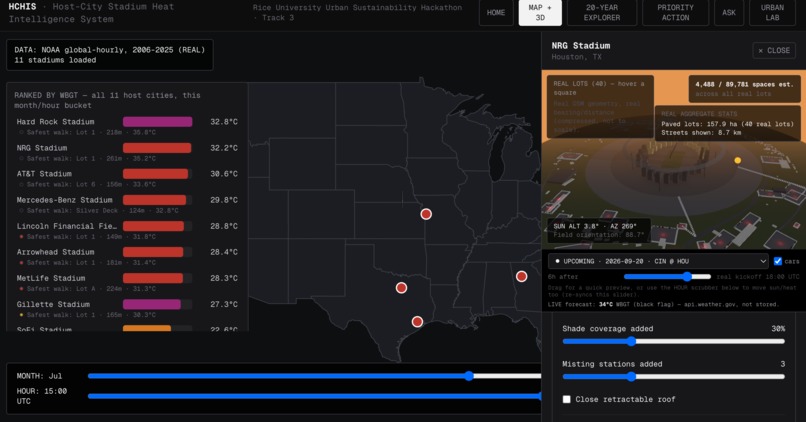Click the 29.8°C value
The width and height of the screenshot is (806, 422).
(x=224, y=200)
